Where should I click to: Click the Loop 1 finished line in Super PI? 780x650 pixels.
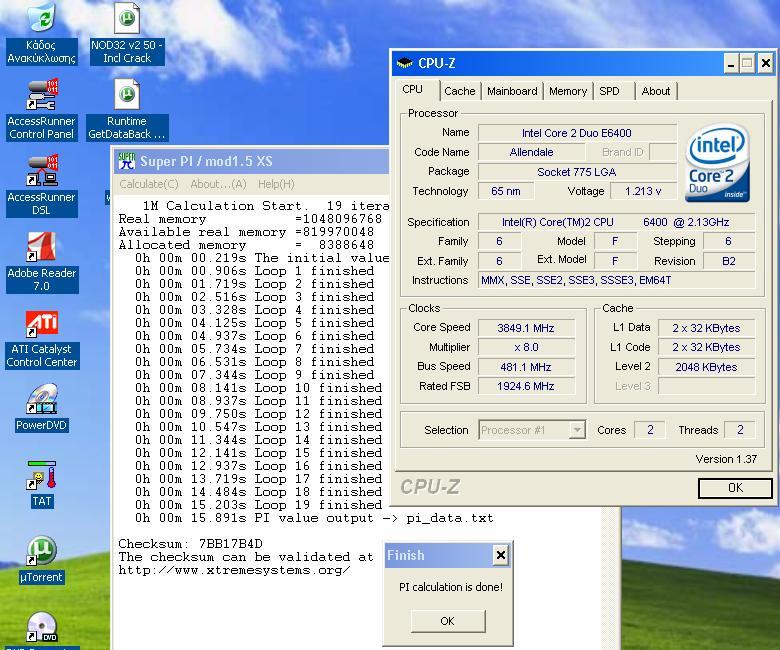click(255, 271)
